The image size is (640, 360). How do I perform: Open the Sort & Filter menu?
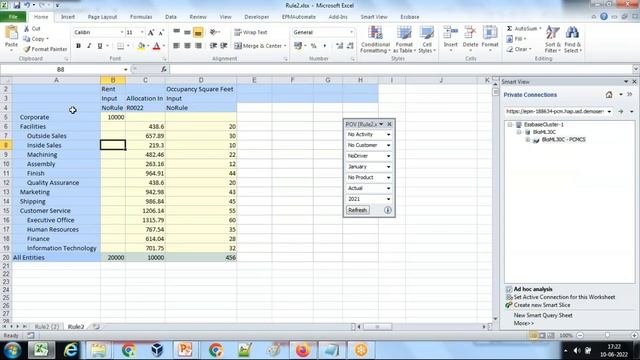(553, 40)
